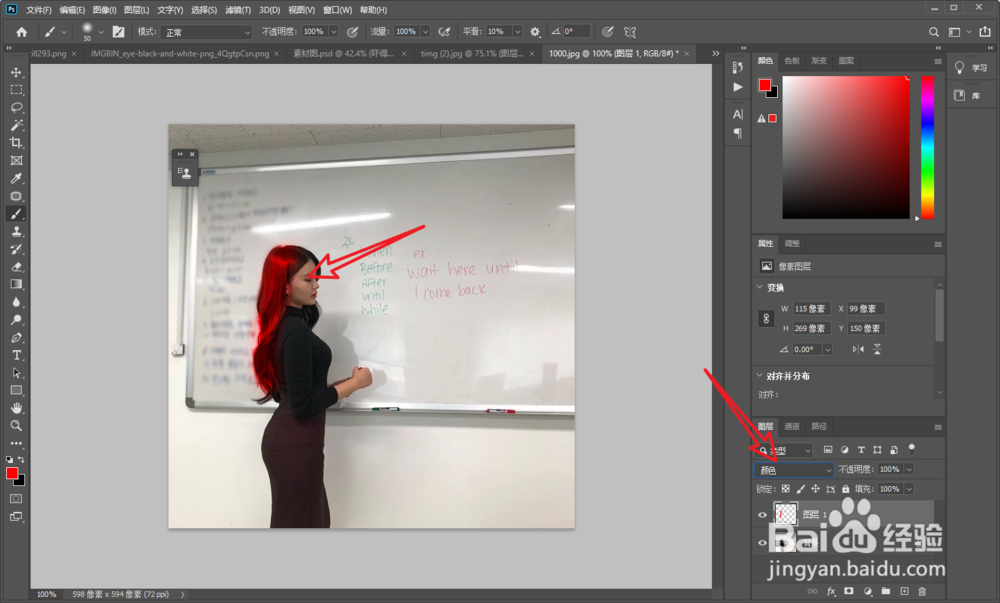Collapse the 变换 (Transform) section

pos(760,287)
